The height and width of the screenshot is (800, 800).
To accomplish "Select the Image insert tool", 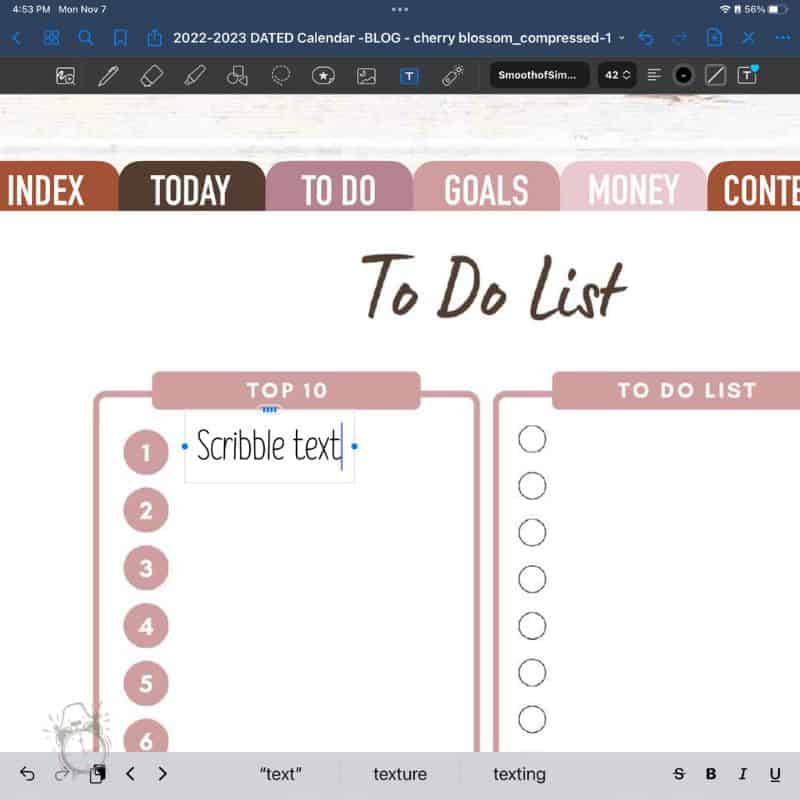I will (x=366, y=76).
